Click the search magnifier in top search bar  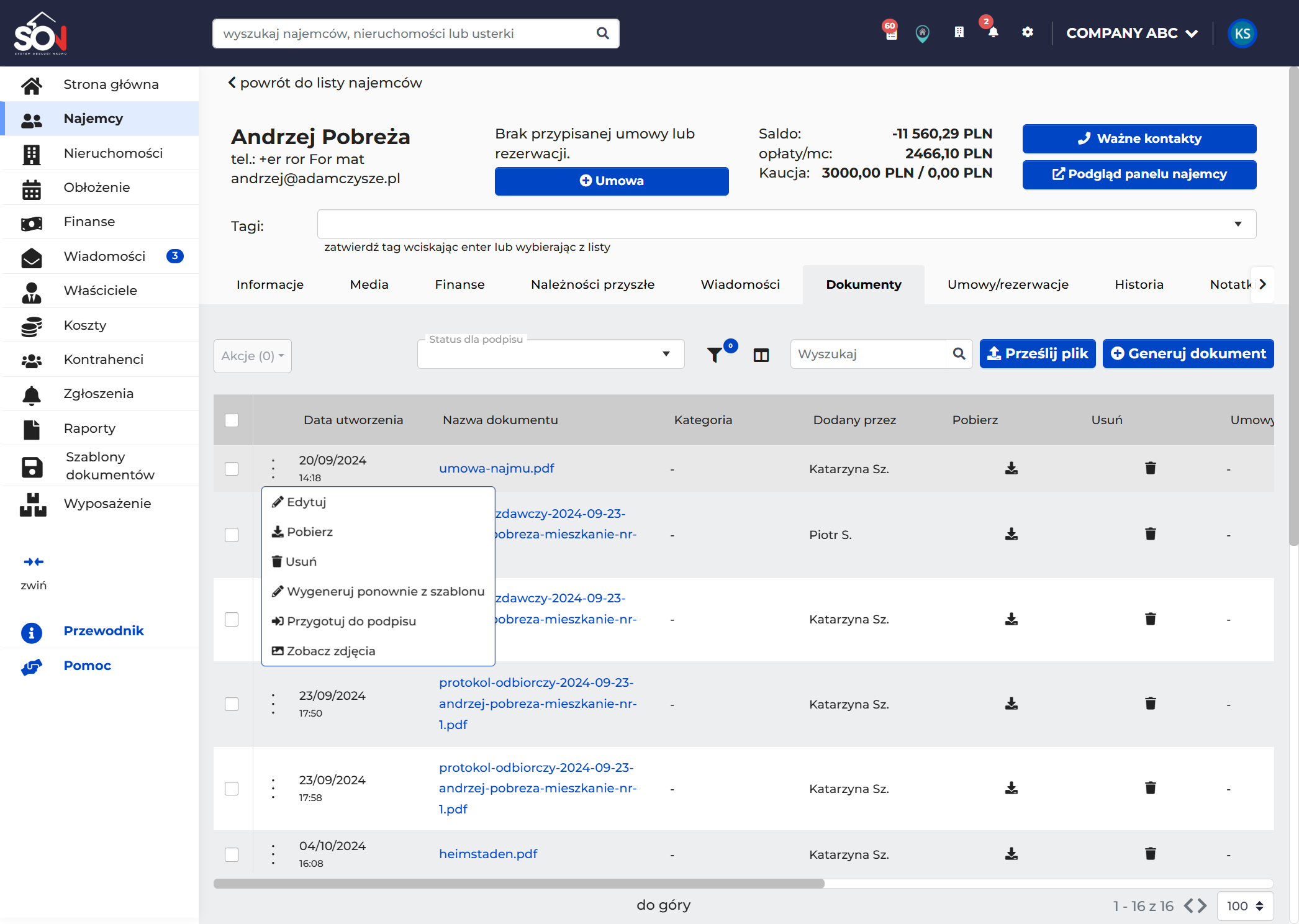tap(602, 34)
